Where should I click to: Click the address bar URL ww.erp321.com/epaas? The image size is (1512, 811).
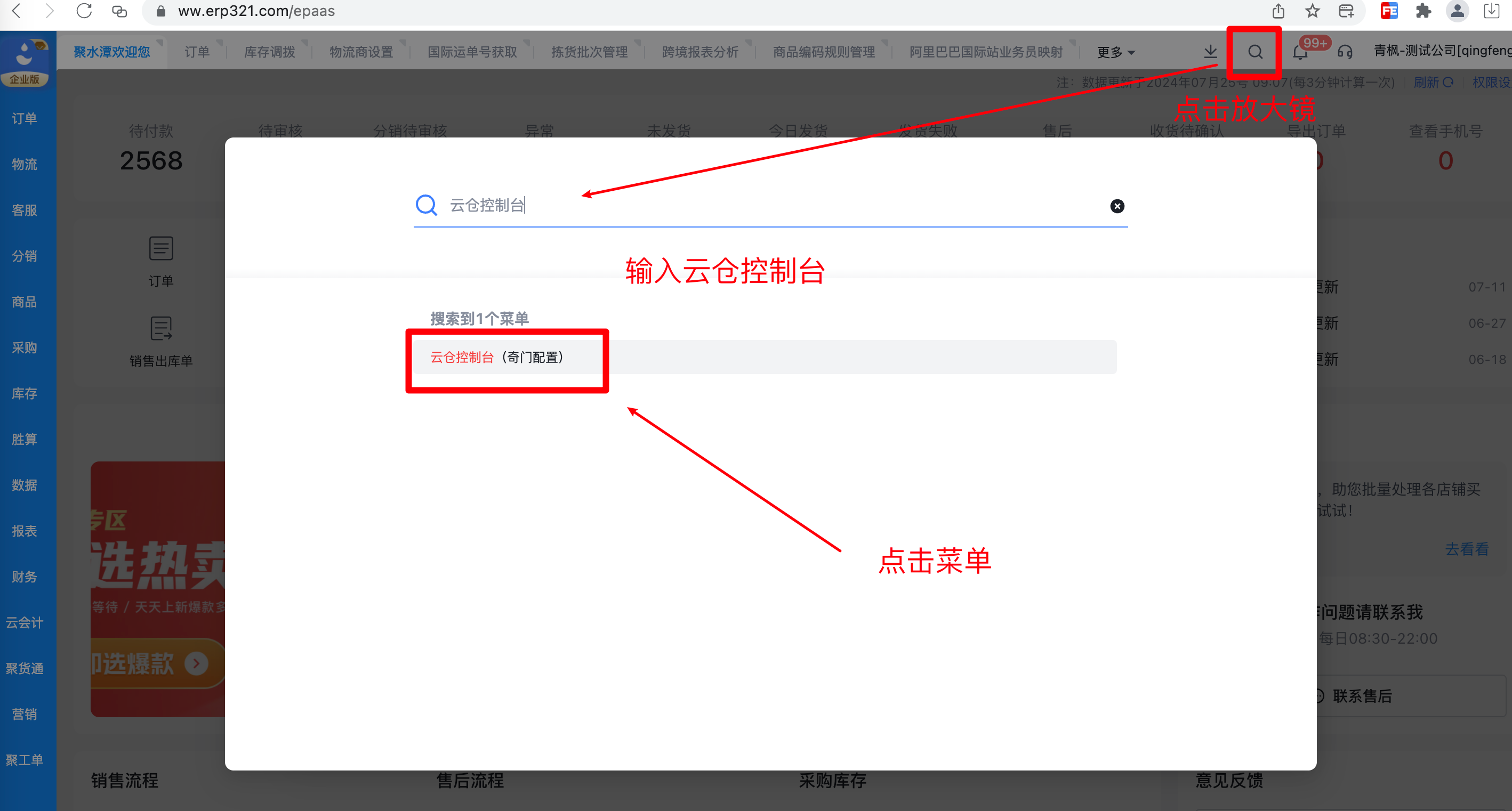(256, 11)
